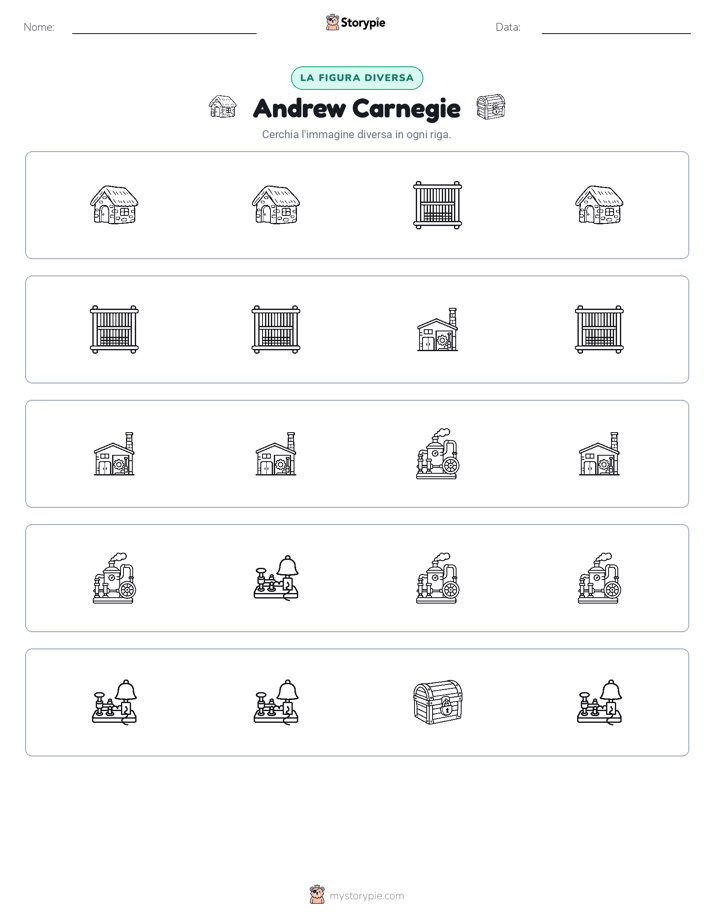The height and width of the screenshot is (924, 714).
Task: Click the bear logo beside mystorypie.com
Action: pos(317,895)
